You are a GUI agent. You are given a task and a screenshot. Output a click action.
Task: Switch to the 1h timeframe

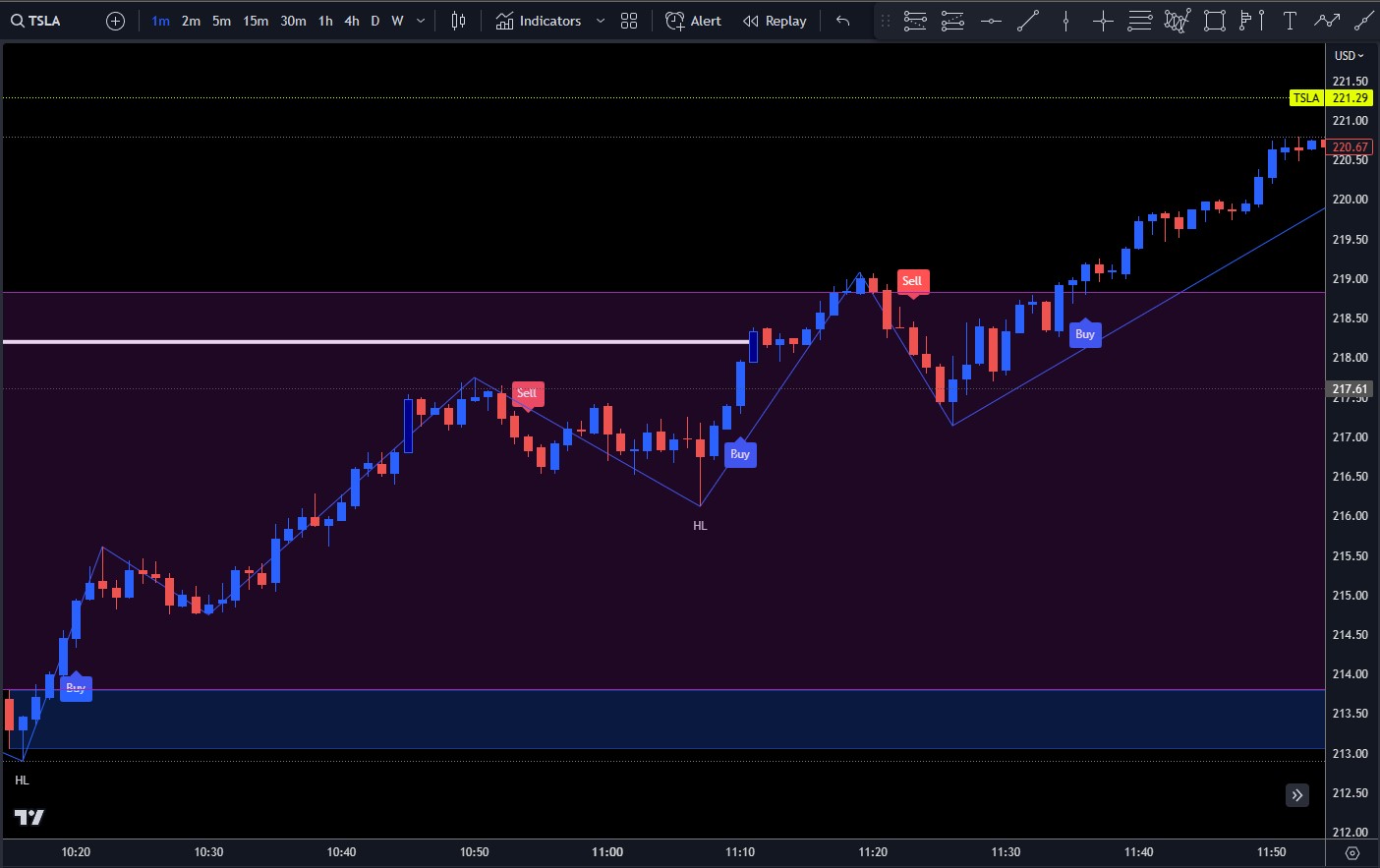(325, 21)
